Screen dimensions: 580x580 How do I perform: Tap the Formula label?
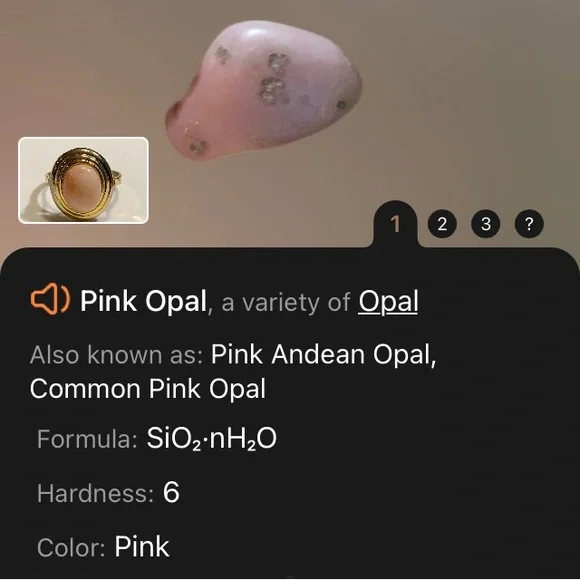(x=87, y=439)
